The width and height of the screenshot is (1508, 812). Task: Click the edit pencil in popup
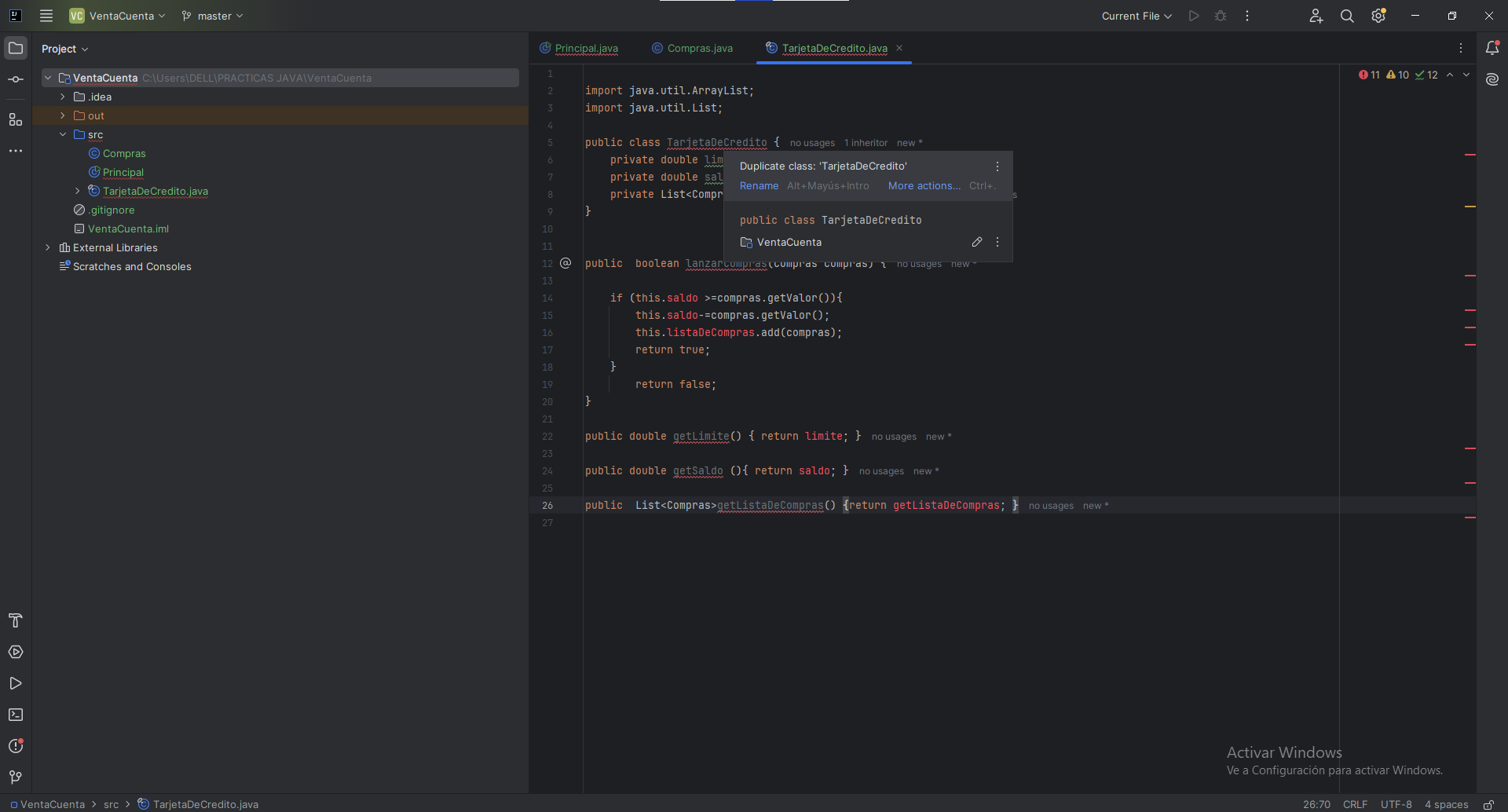click(977, 242)
